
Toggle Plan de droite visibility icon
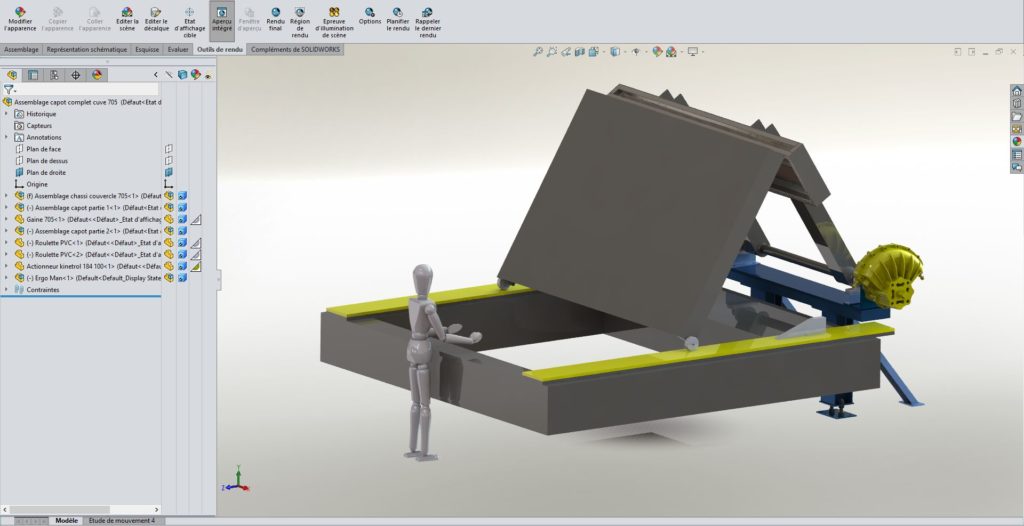coord(169,172)
